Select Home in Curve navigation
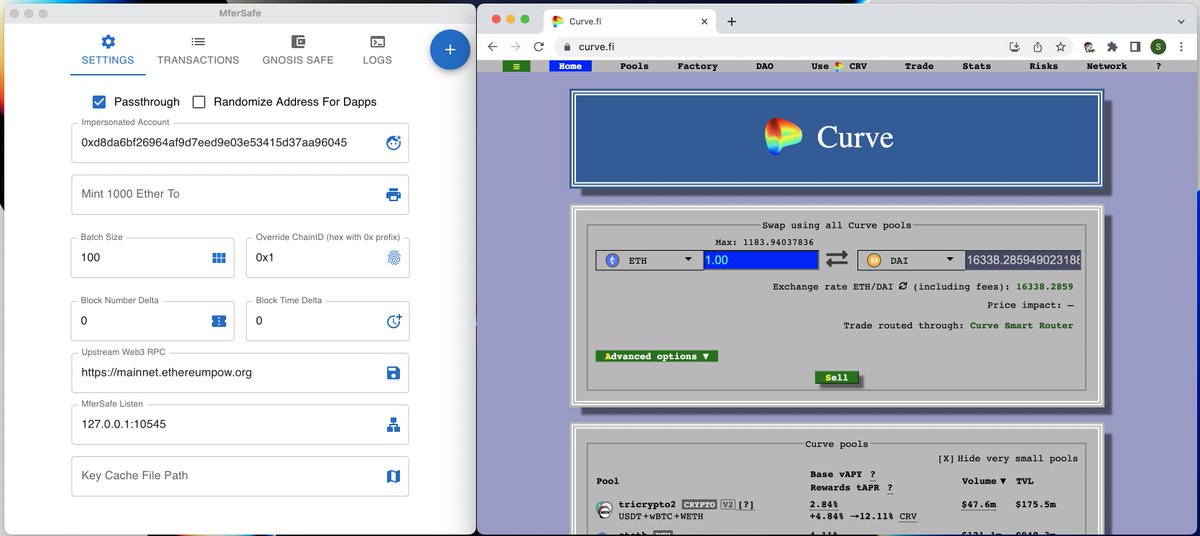The width and height of the screenshot is (1200, 536). coord(570,66)
